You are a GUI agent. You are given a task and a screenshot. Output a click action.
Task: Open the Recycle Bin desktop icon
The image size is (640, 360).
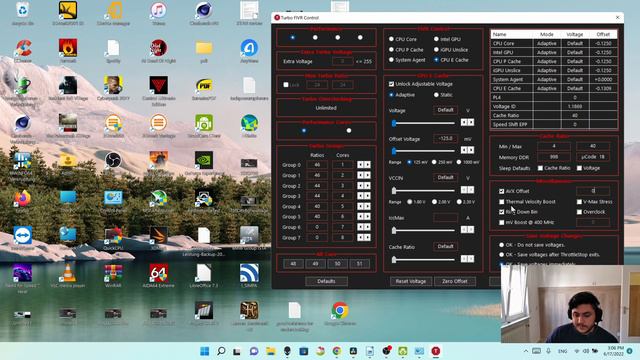pos(22,10)
